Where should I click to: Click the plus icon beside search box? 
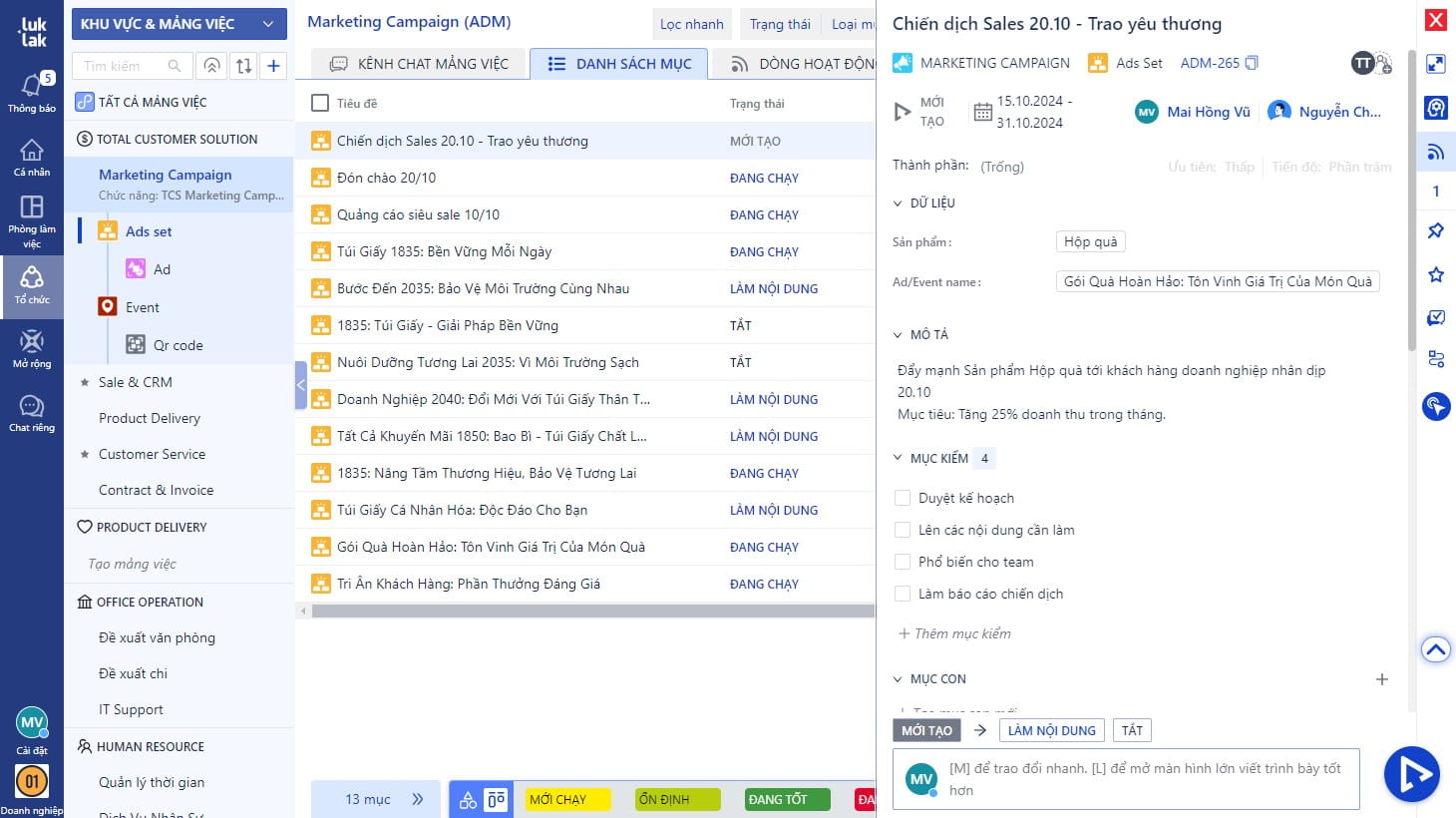click(x=273, y=66)
